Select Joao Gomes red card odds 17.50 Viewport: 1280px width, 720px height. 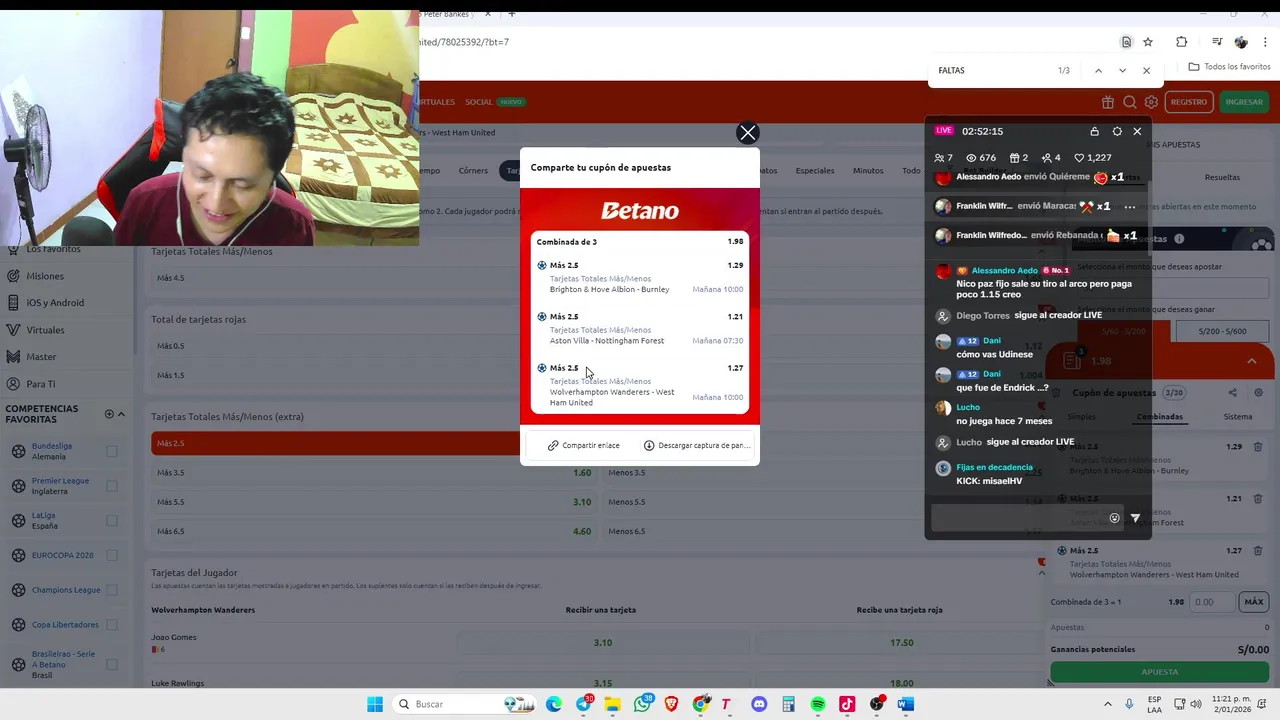(x=901, y=643)
